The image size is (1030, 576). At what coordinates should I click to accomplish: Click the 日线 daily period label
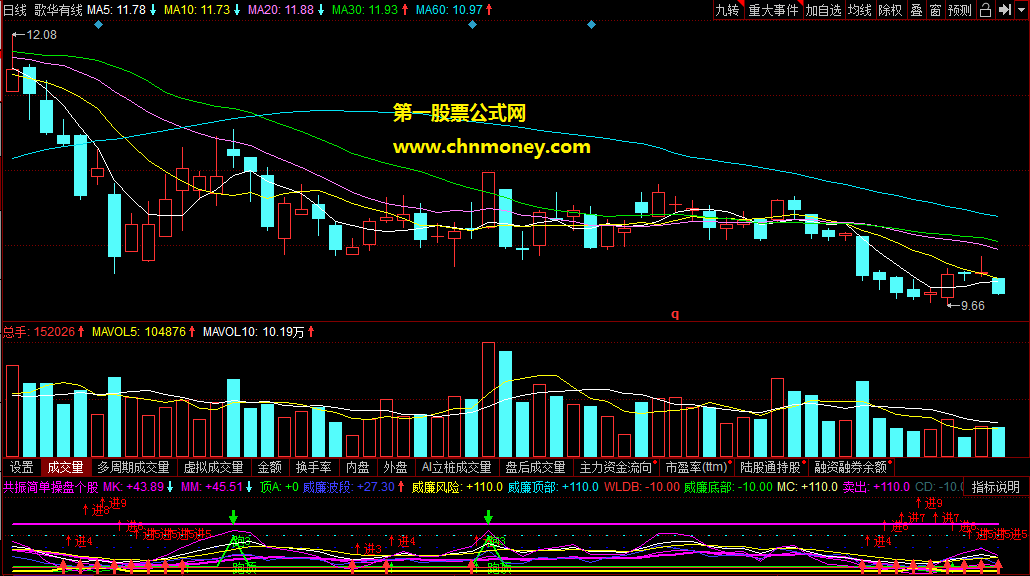[15, 10]
